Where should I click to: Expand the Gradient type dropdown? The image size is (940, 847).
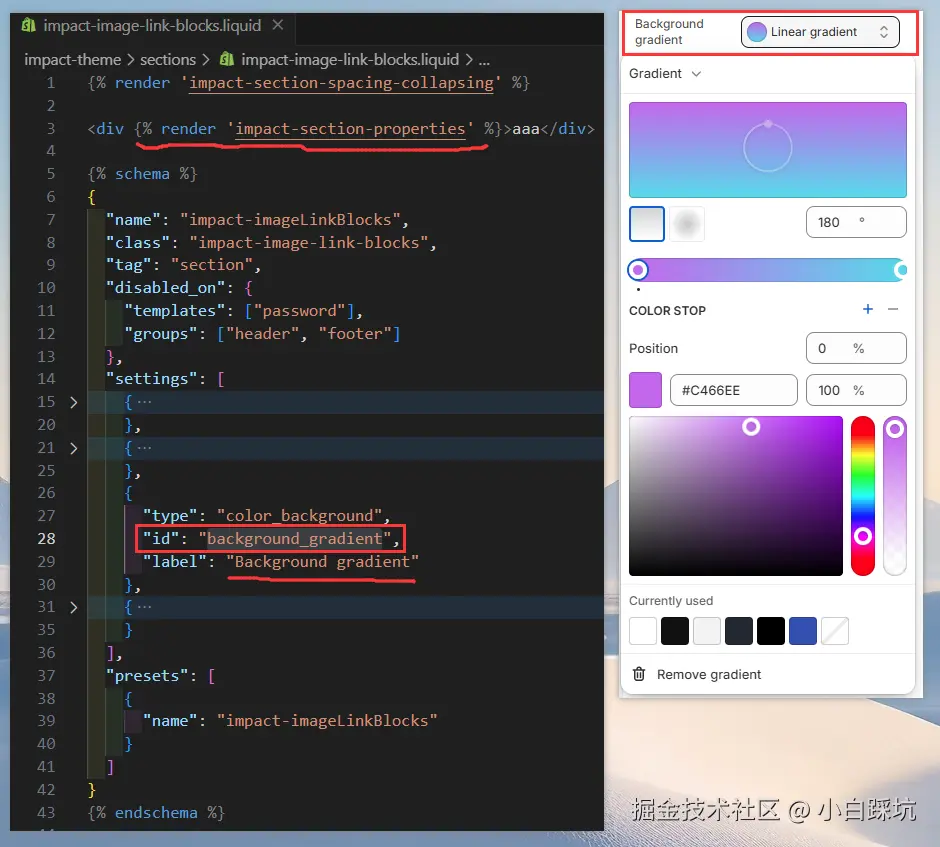[x=665, y=74]
